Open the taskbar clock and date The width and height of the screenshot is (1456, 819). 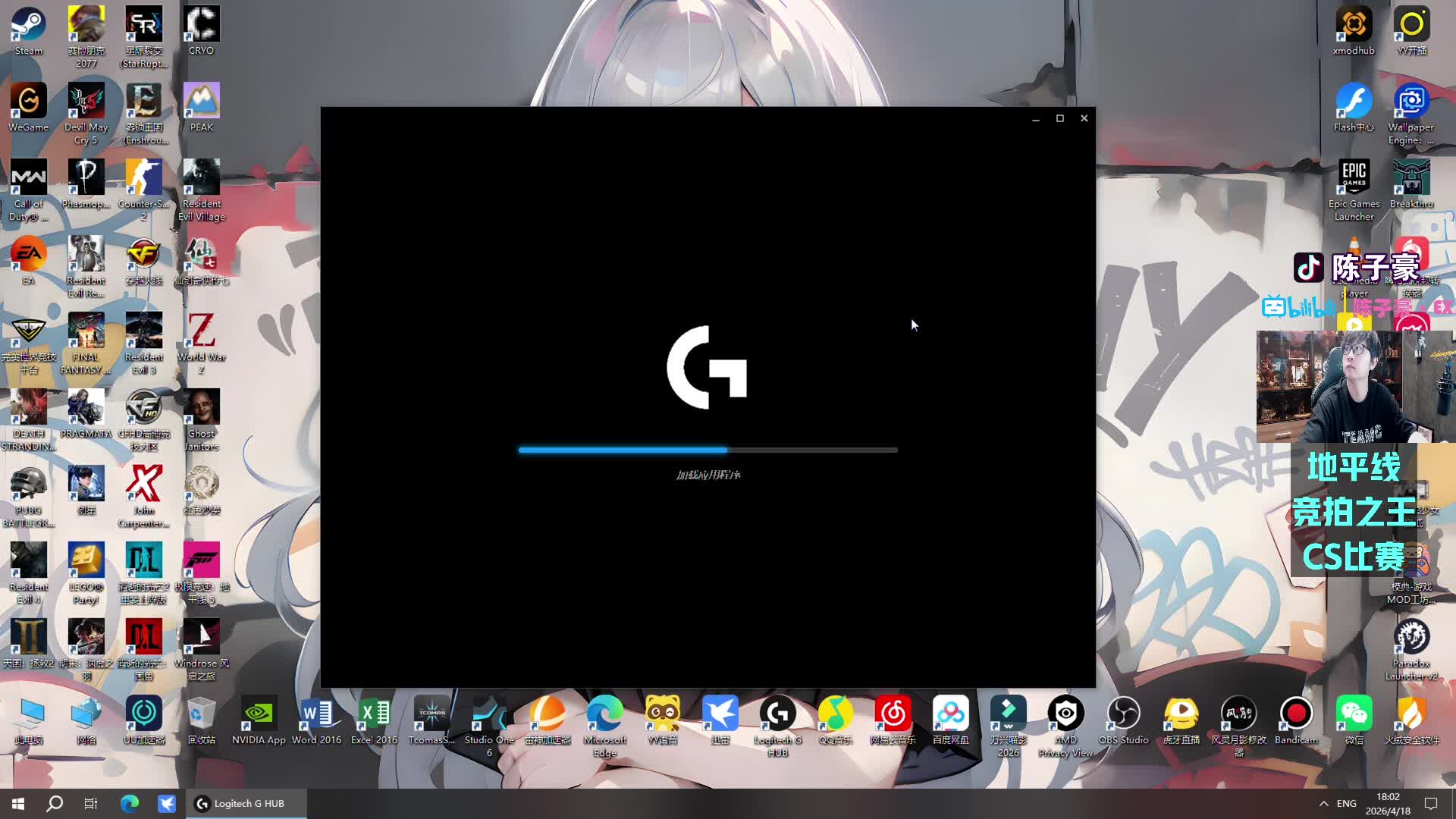click(1388, 803)
